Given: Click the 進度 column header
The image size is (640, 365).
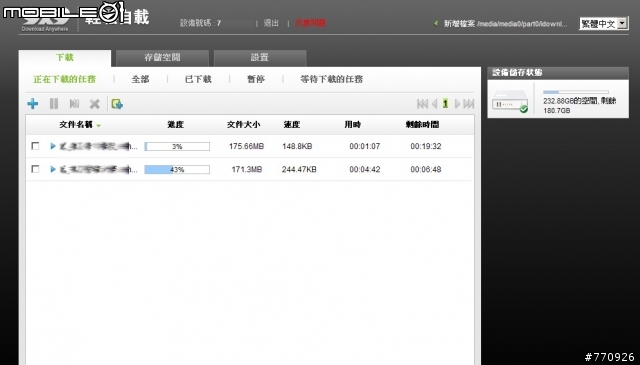Looking at the screenshot, I should (176, 125).
